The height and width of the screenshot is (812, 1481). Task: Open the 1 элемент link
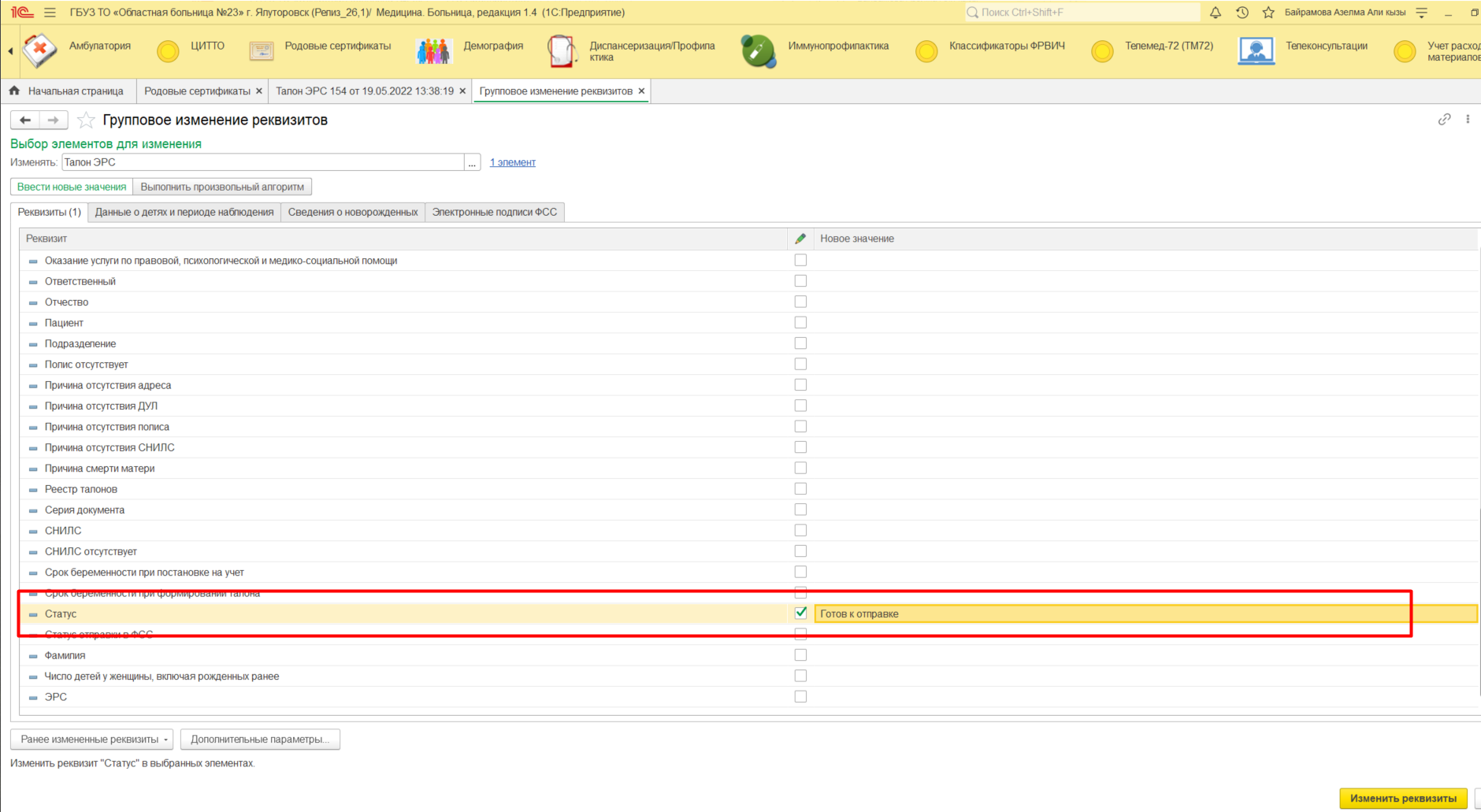tap(512, 162)
